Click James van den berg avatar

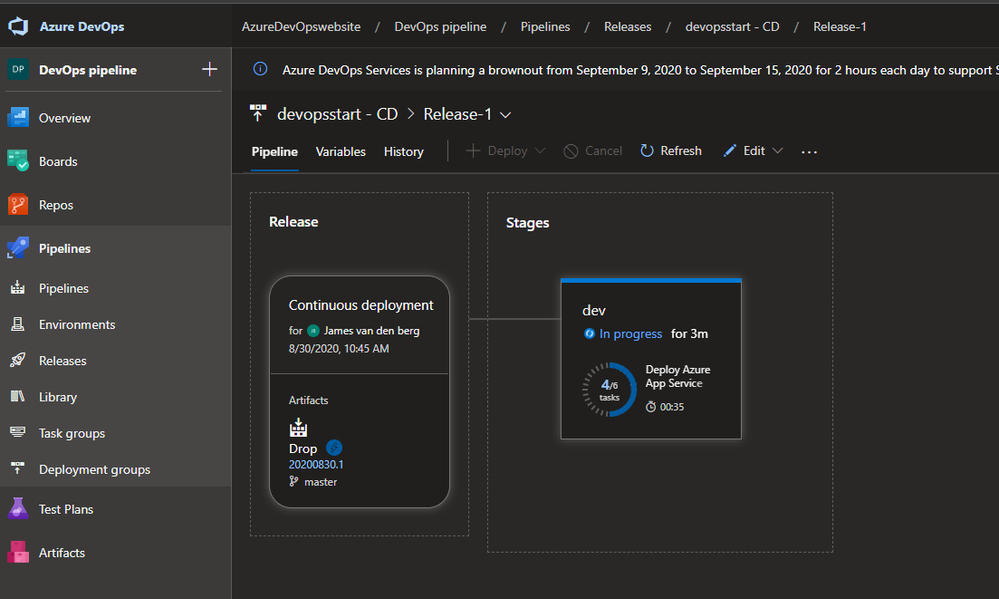click(313, 331)
